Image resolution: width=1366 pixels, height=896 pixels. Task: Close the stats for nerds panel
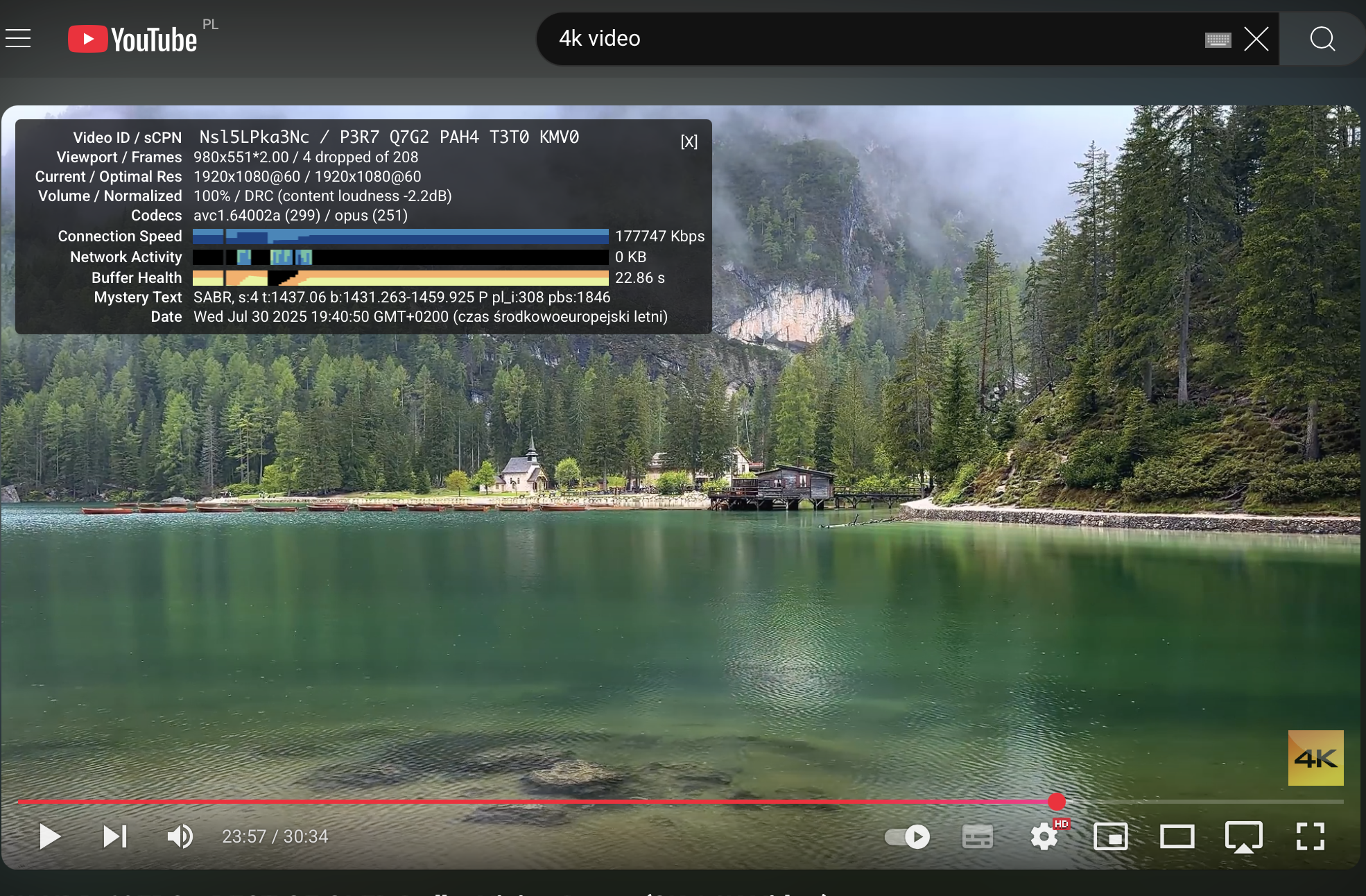[x=689, y=141]
